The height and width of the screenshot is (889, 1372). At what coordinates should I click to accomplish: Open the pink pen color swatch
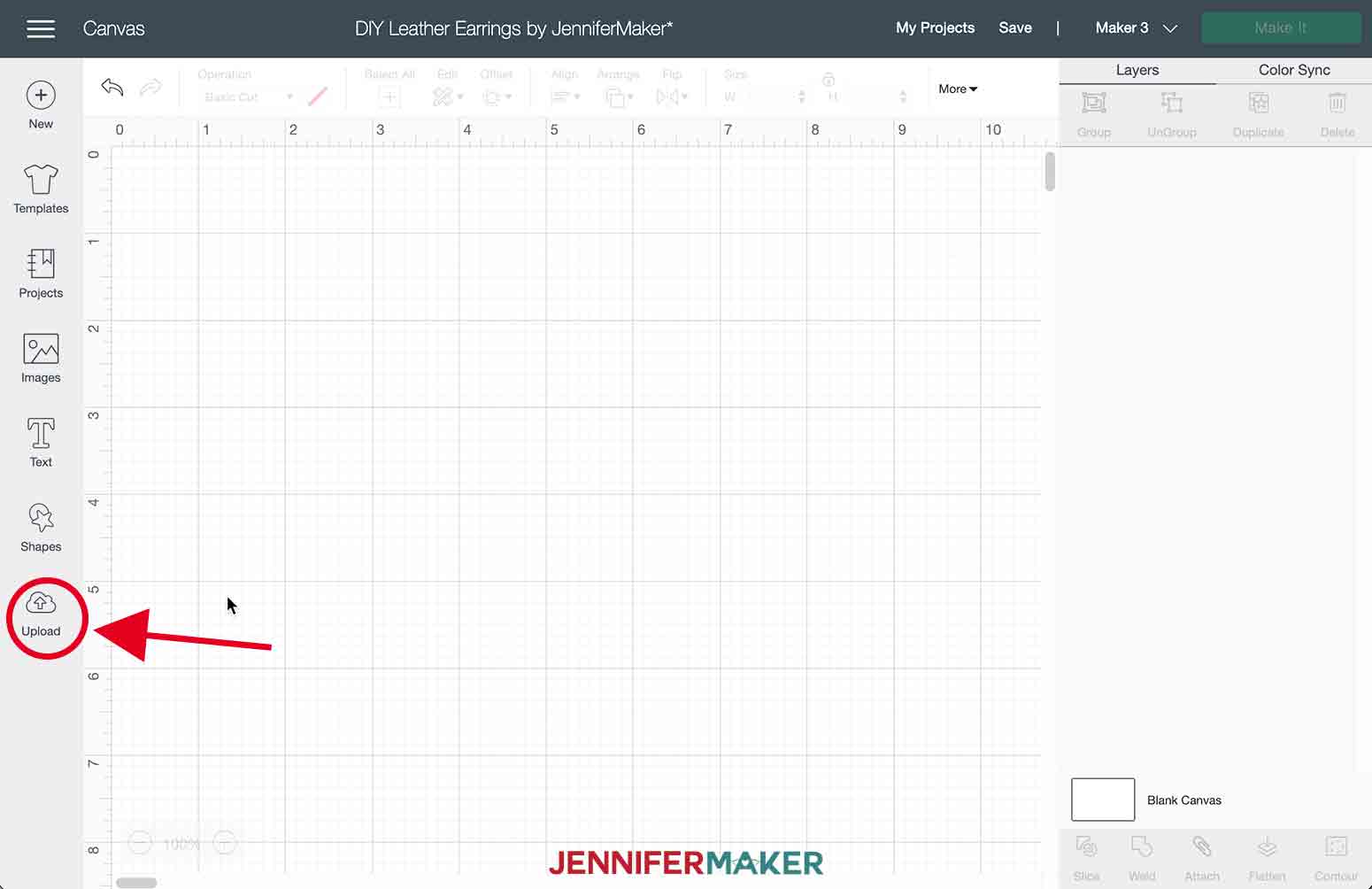pos(318,97)
